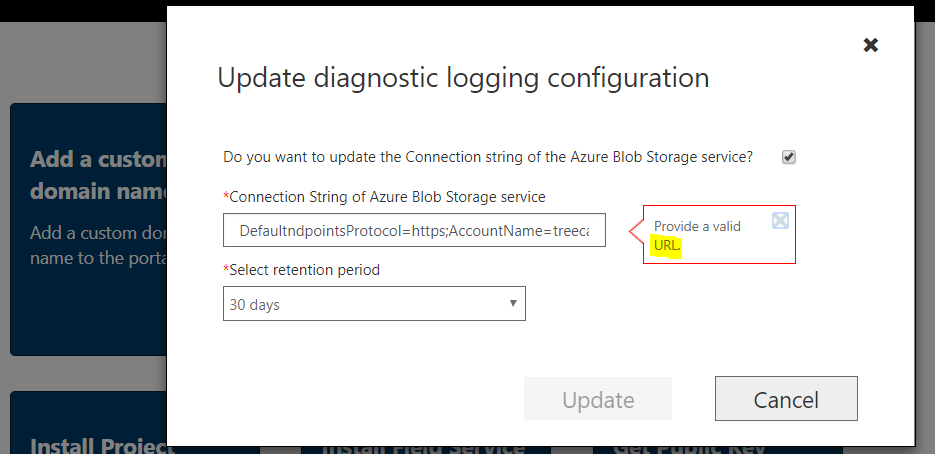Click the Connection String input field

pyautogui.click(x=414, y=230)
